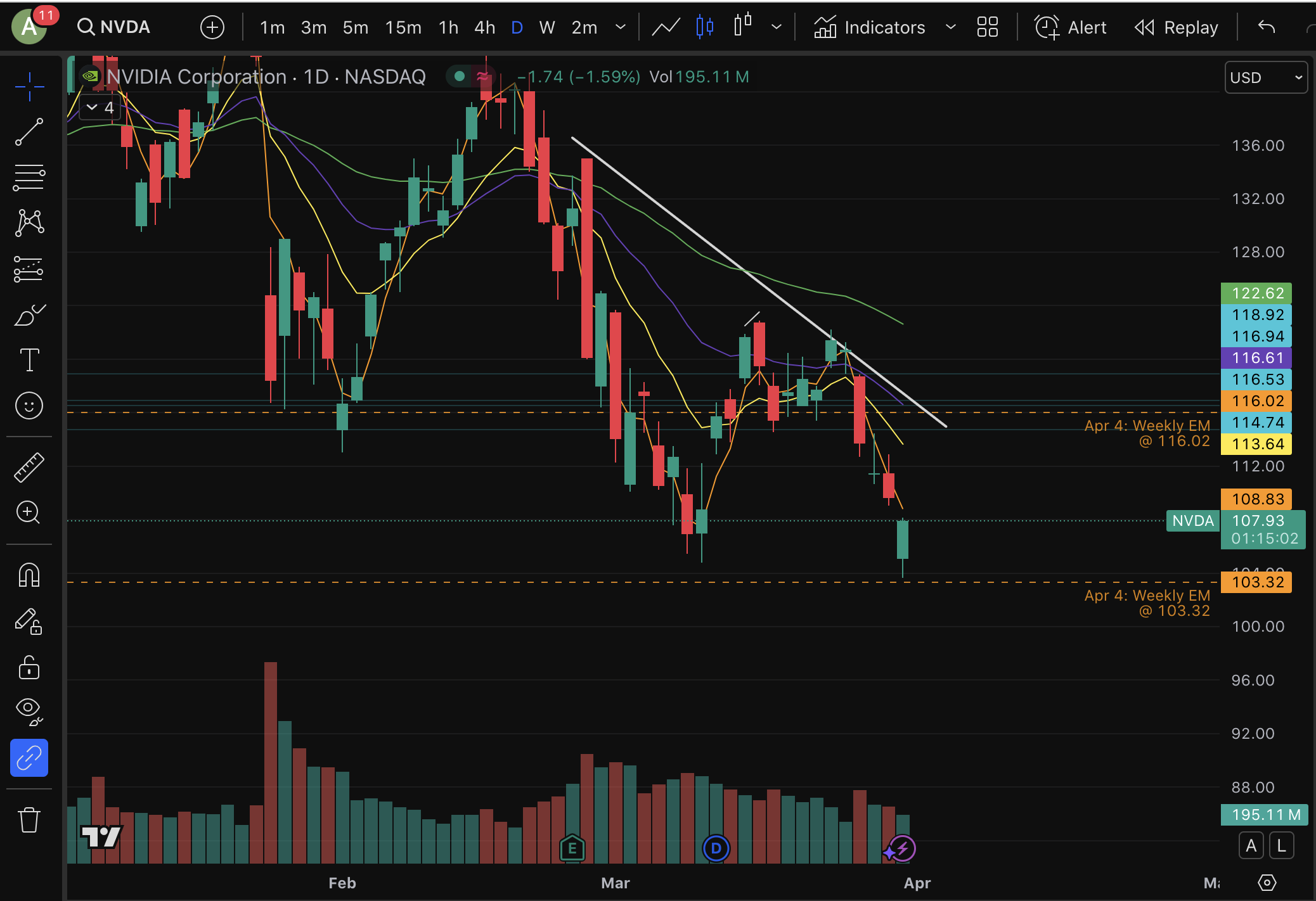Toggle stay in drawing mode
1316x901 pixels.
(x=29, y=622)
